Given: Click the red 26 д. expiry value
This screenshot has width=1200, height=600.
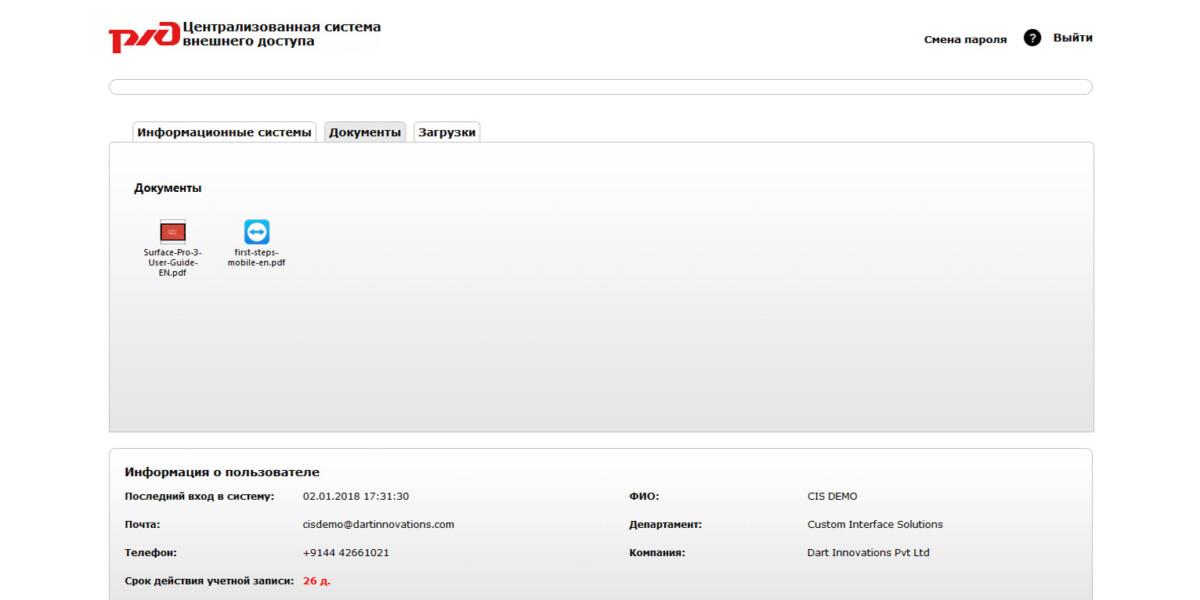Looking at the screenshot, I should coord(316,580).
